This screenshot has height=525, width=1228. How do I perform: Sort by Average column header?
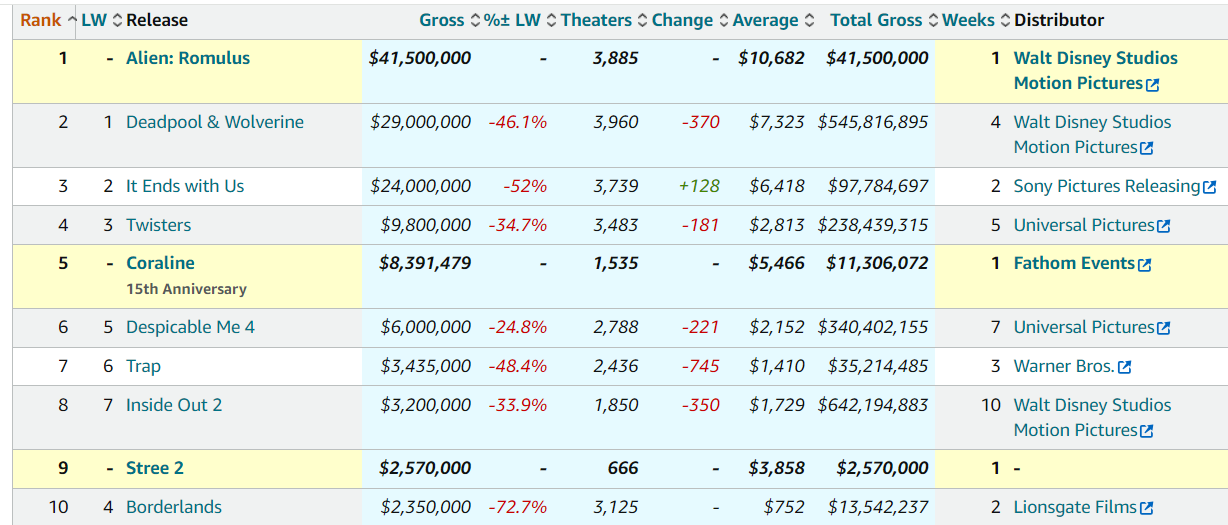765,20
